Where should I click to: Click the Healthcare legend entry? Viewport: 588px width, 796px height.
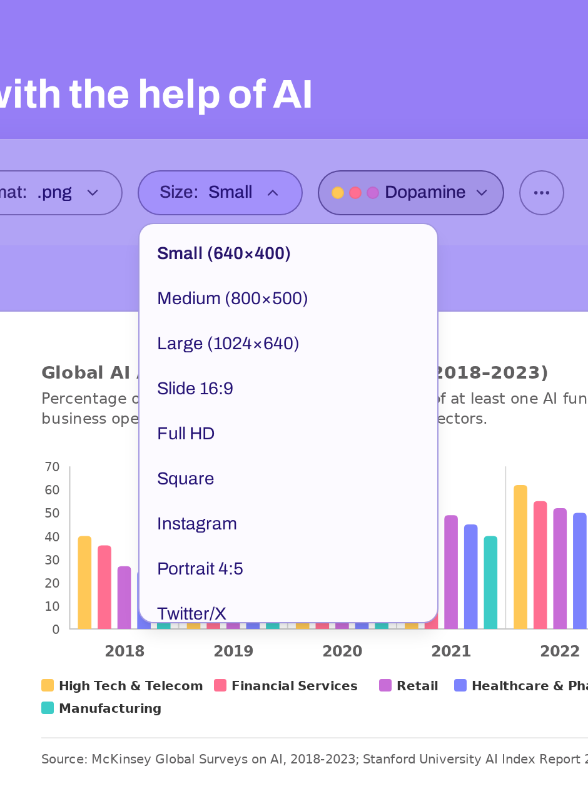coord(521,686)
